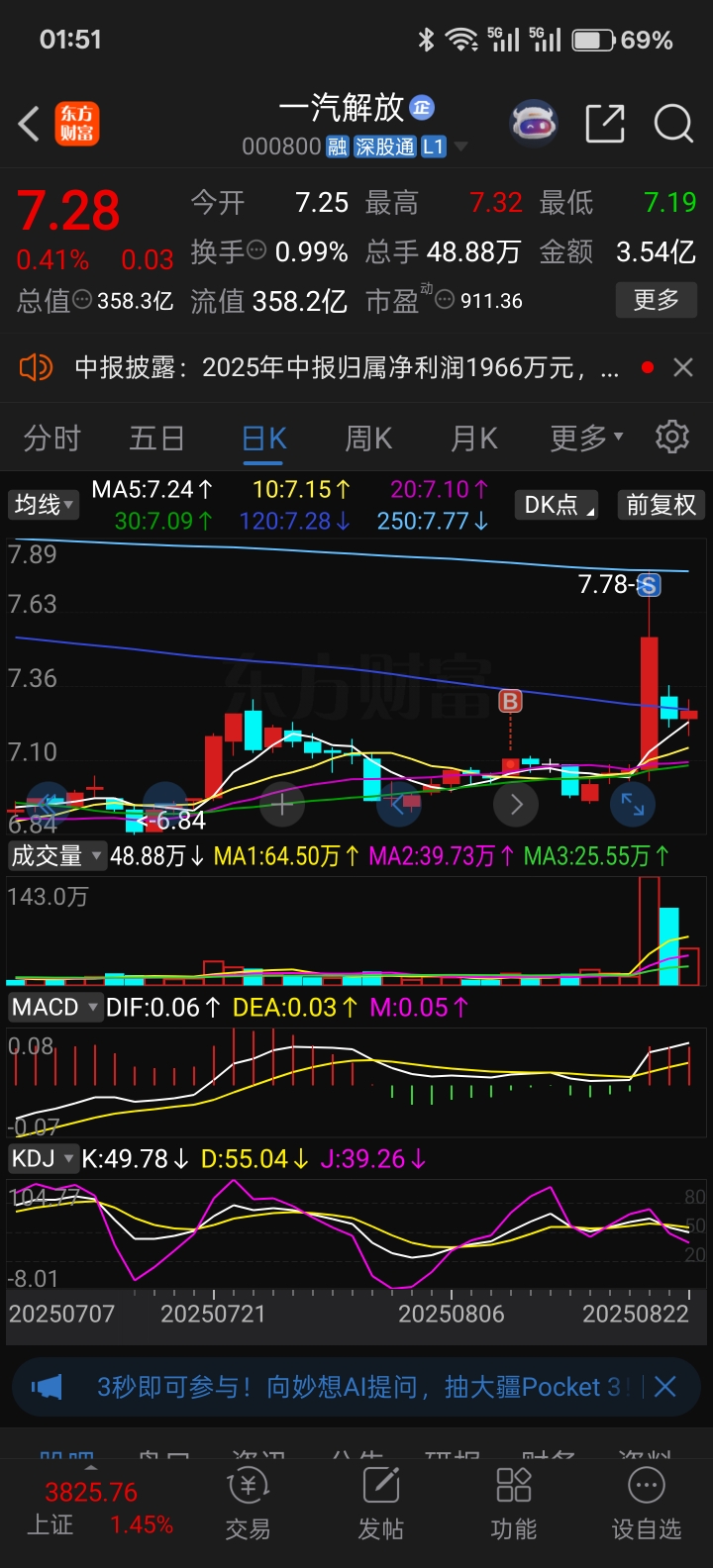The image size is (713, 1568).
Task: Open the 交易 trade button
Action: [x=248, y=1505]
